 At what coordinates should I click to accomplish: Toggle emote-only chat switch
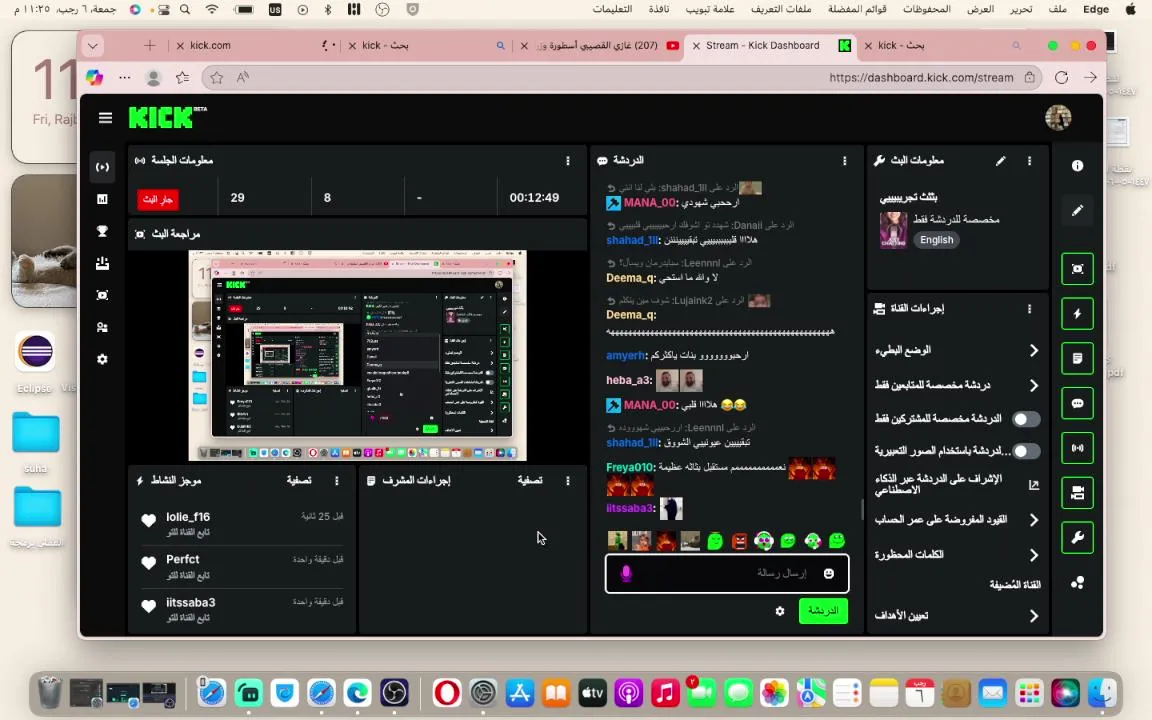coord(1026,450)
